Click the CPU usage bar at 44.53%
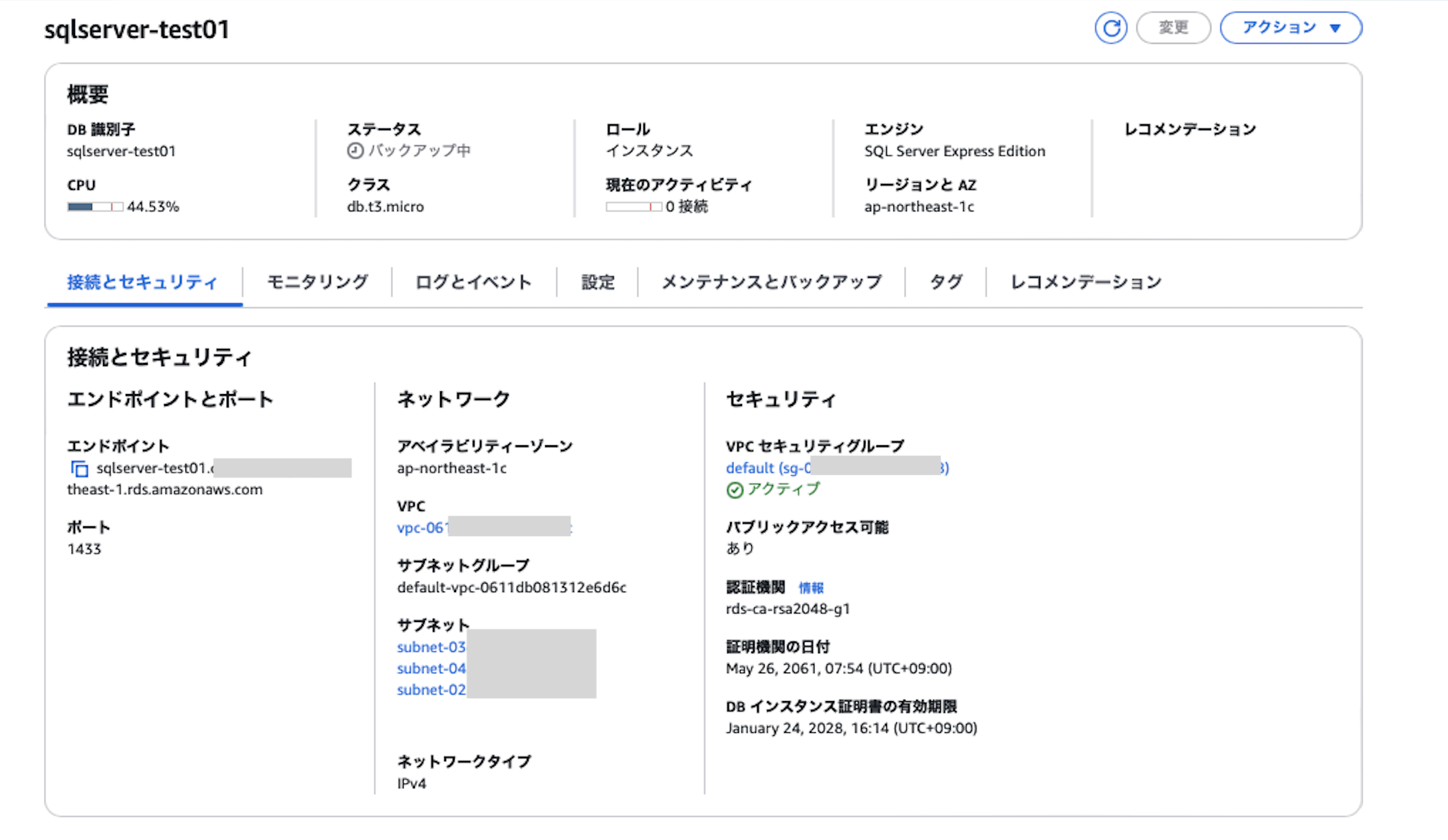Screen dimensions: 1448x840 coord(95,207)
